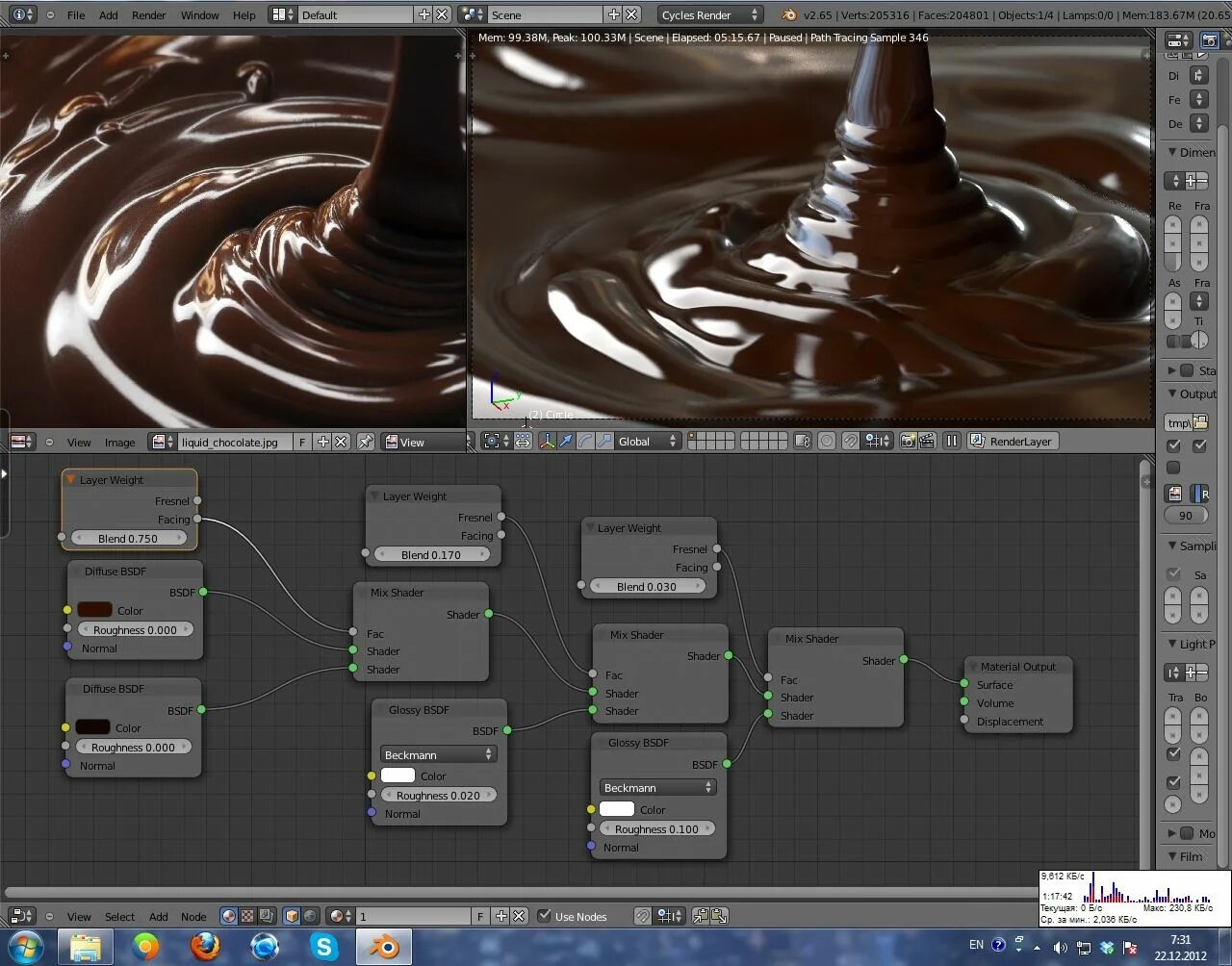Pin the image with the pin icon
The width and height of the screenshot is (1232, 966).
366,443
